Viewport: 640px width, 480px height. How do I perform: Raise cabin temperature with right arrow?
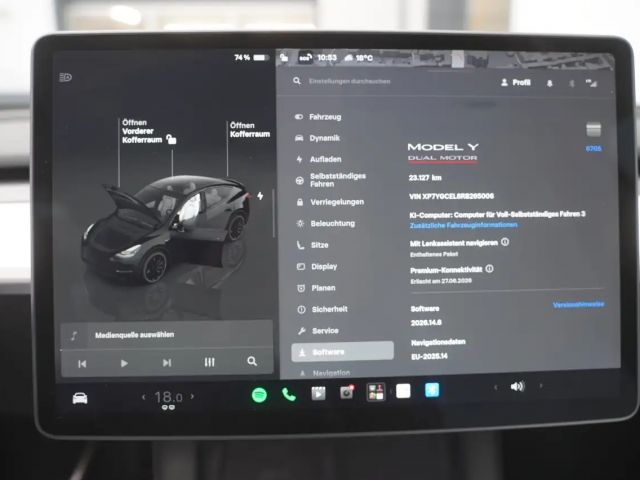[192, 396]
